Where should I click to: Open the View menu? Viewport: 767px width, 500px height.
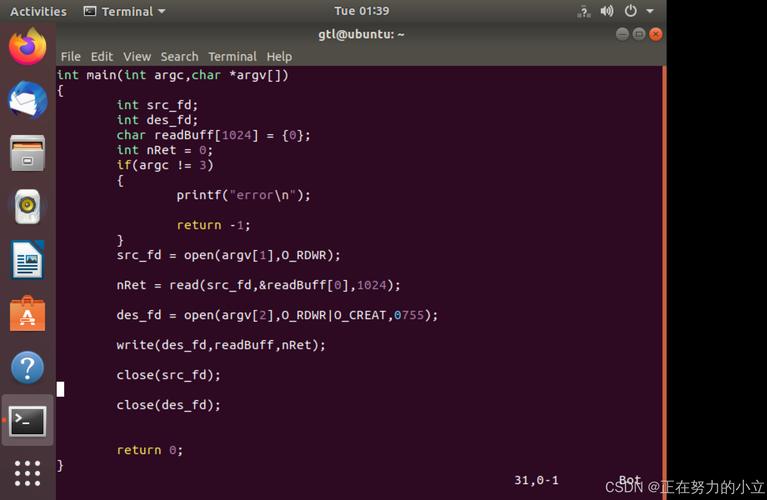(x=137, y=57)
